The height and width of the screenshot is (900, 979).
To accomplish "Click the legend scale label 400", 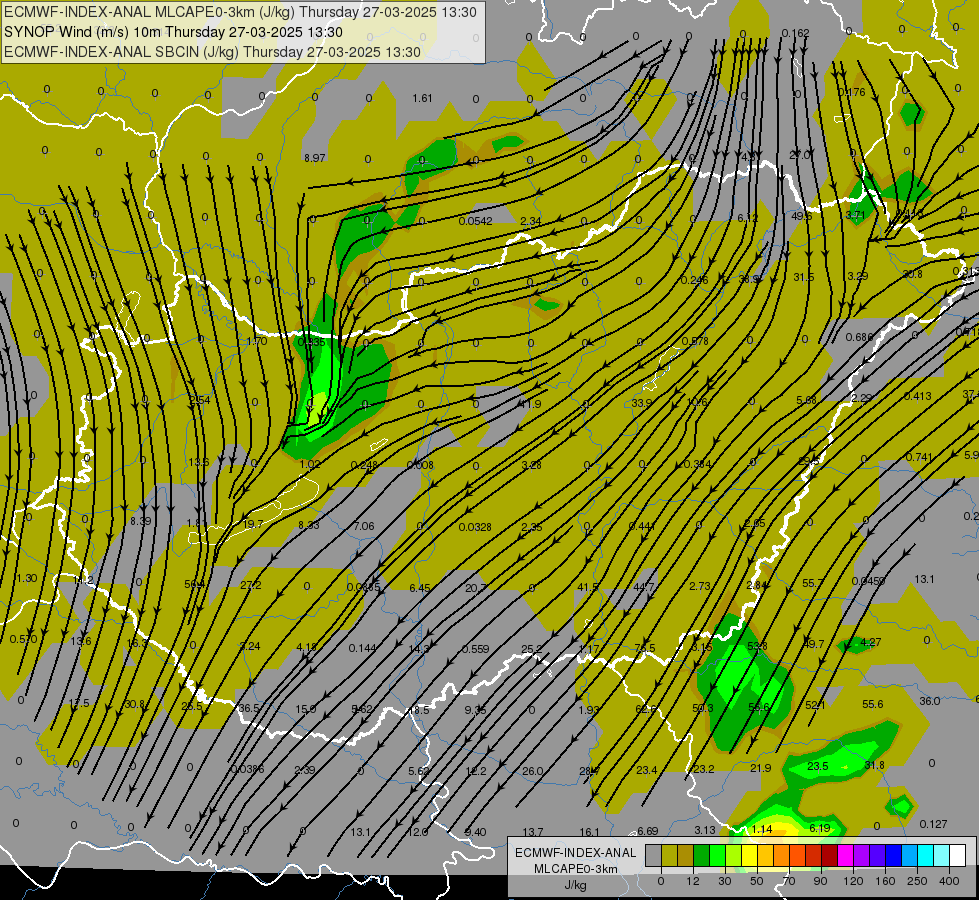I will click(x=949, y=881).
